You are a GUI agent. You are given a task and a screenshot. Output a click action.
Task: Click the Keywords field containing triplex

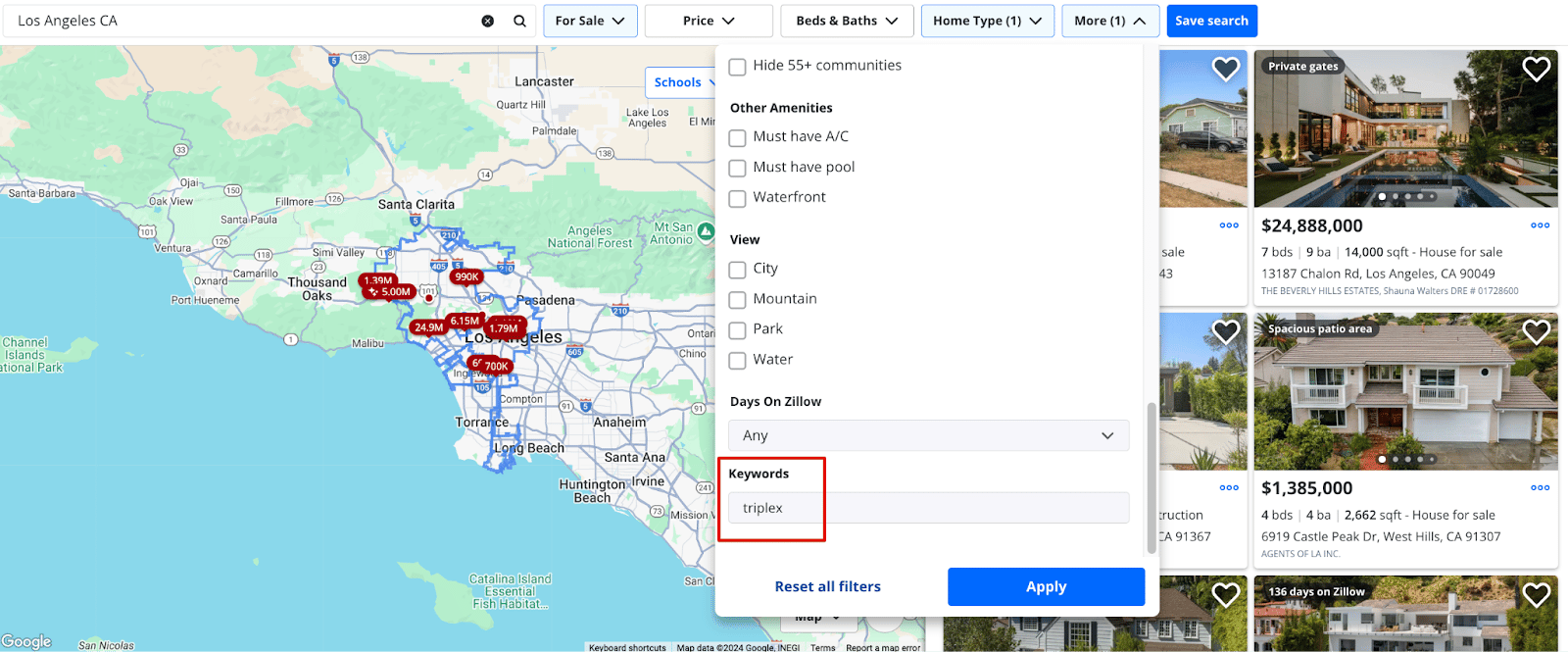click(x=928, y=508)
